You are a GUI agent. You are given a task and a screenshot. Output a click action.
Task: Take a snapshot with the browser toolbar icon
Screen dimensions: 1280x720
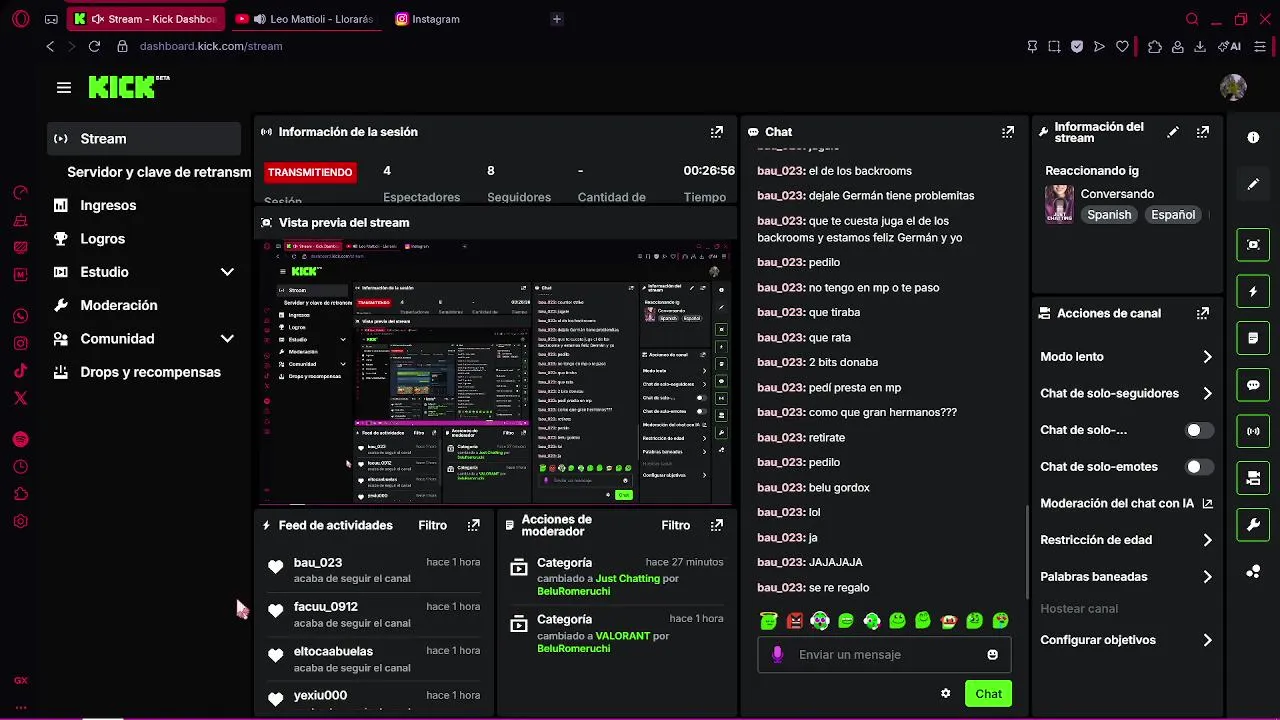[x=1054, y=46]
